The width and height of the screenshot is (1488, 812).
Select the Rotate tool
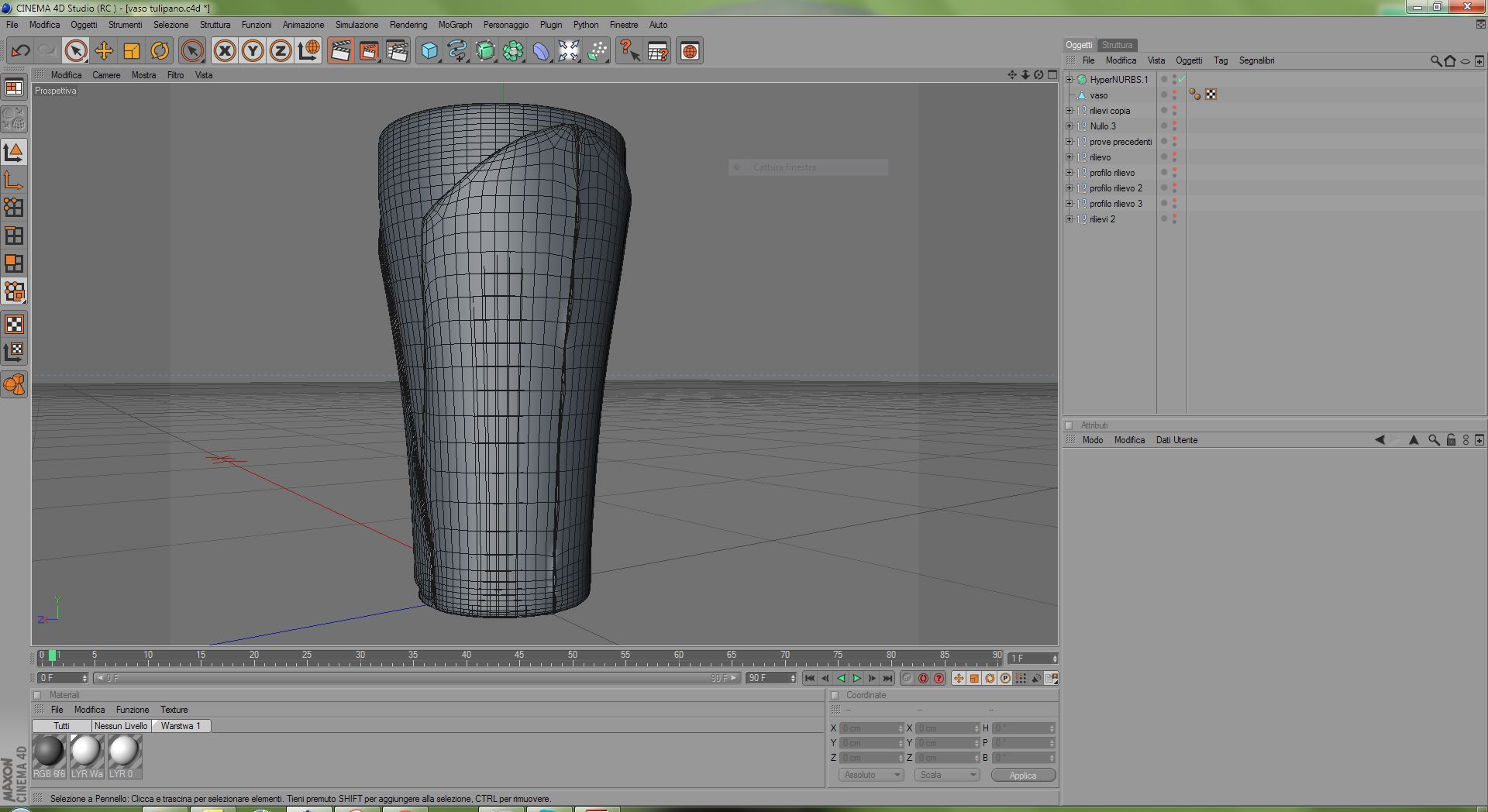160,51
